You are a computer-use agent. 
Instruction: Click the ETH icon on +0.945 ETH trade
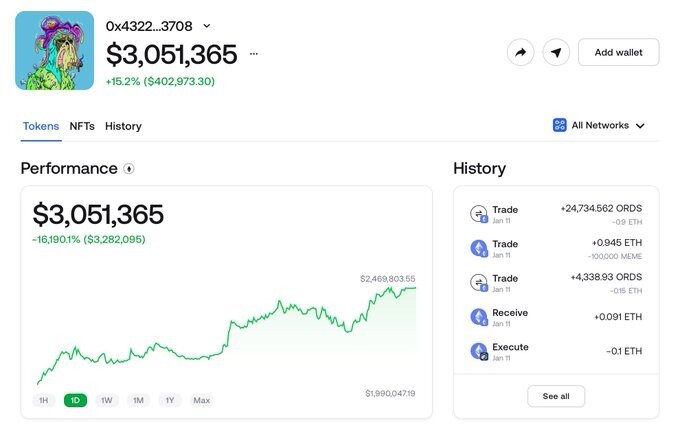pyautogui.click(x=479, y=248)
